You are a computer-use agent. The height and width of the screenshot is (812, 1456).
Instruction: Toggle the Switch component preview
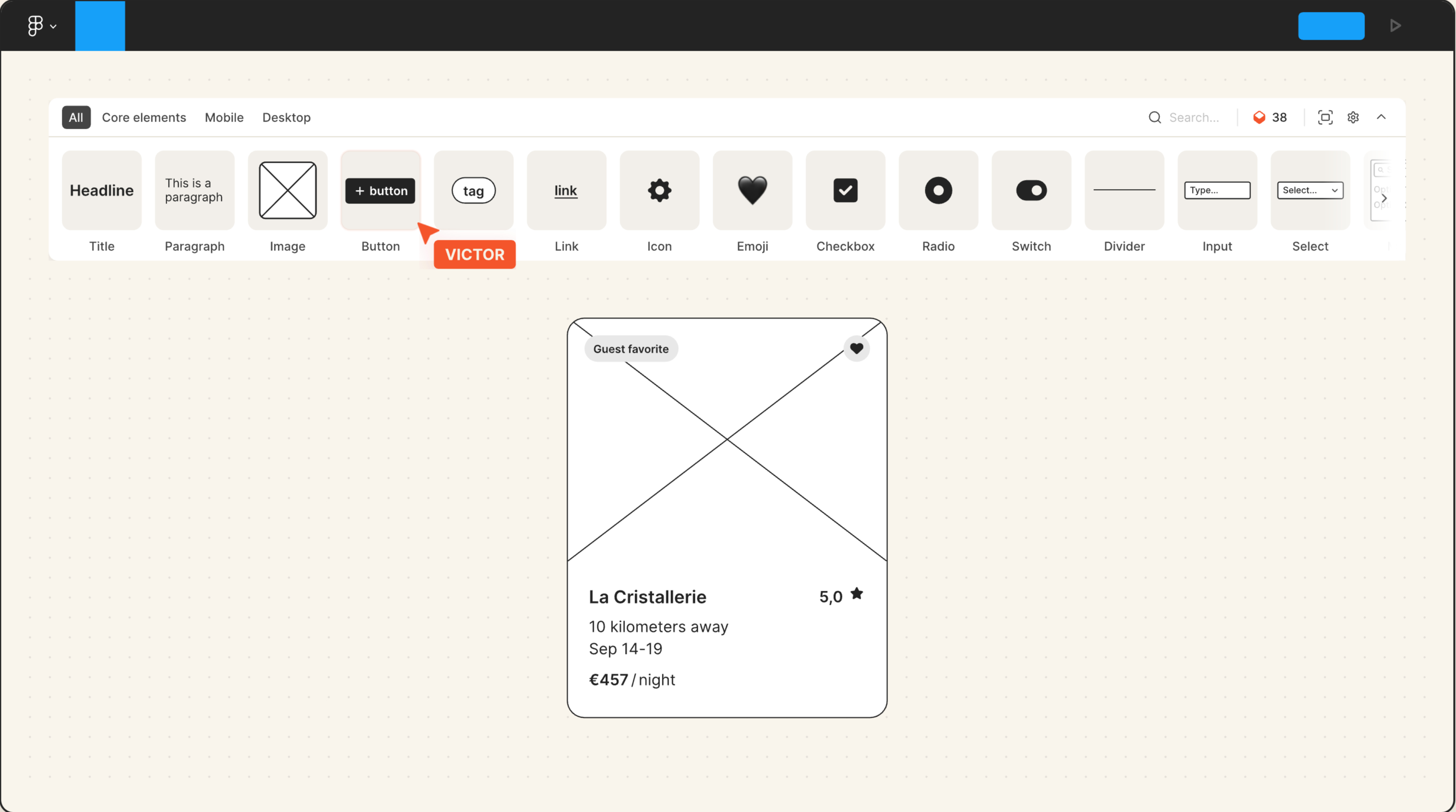(1031, 191)
